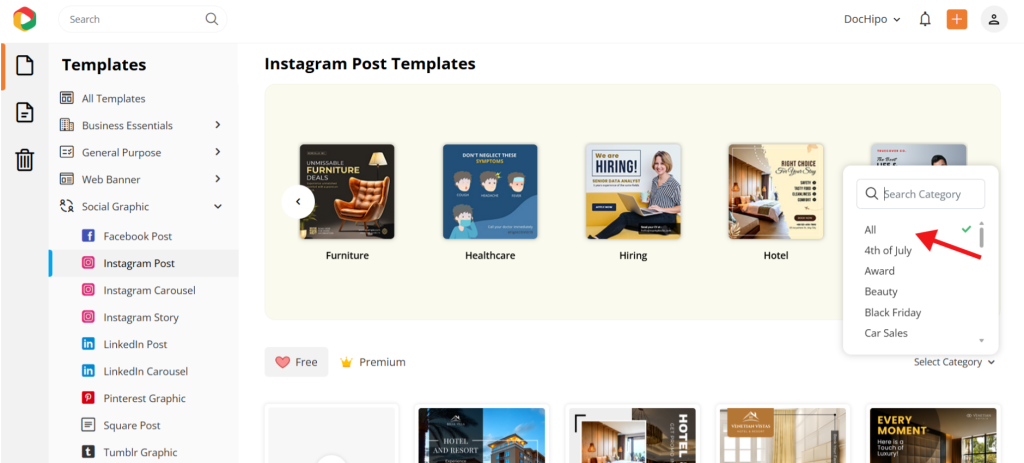
Task: Choose the All category option
Action: (x=871, y=230)
